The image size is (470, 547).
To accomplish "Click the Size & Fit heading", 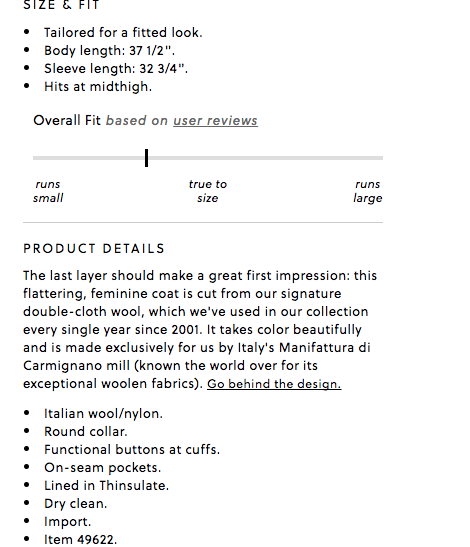I will coord(61,5).
